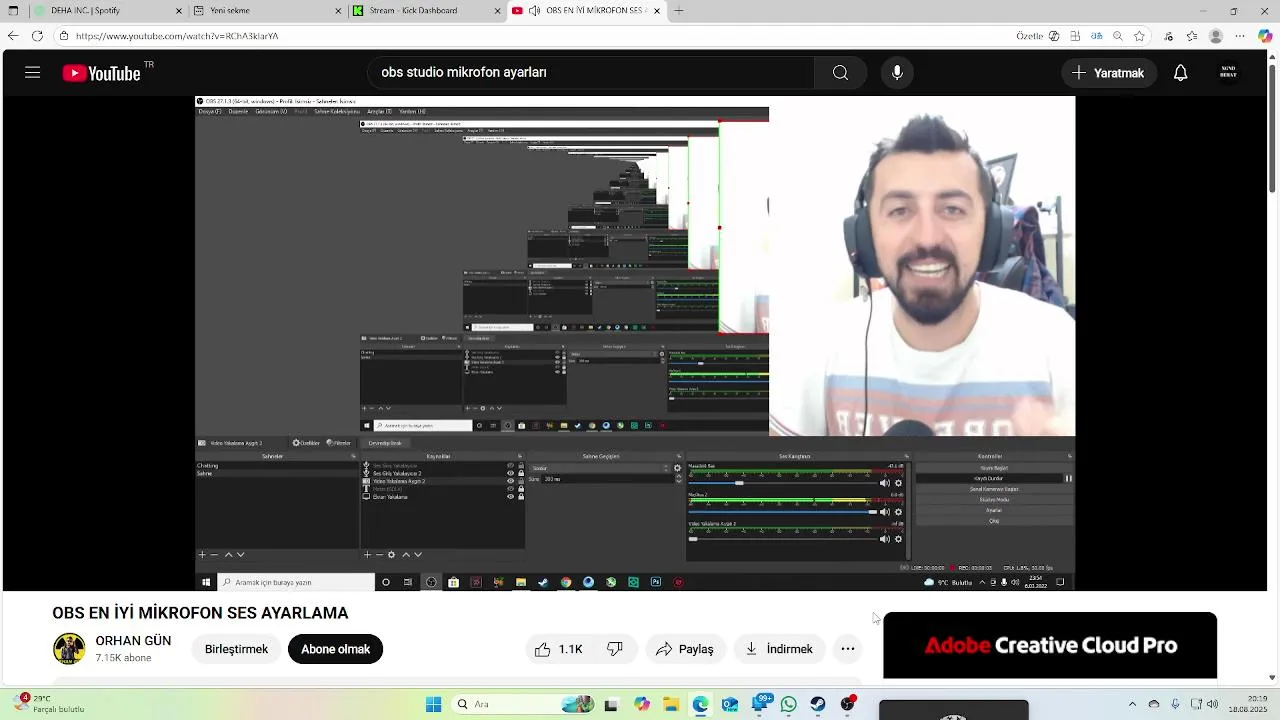Viewport: 1280px width, 720px height.
Task: Switch to the Yeni sekme tab
Action: click(x=267, y=11)
